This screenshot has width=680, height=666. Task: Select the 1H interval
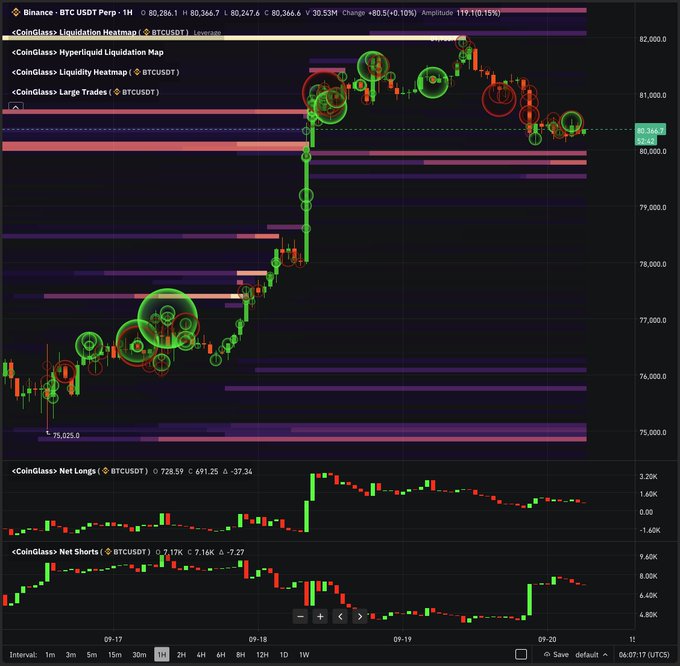tap(162, 654)
